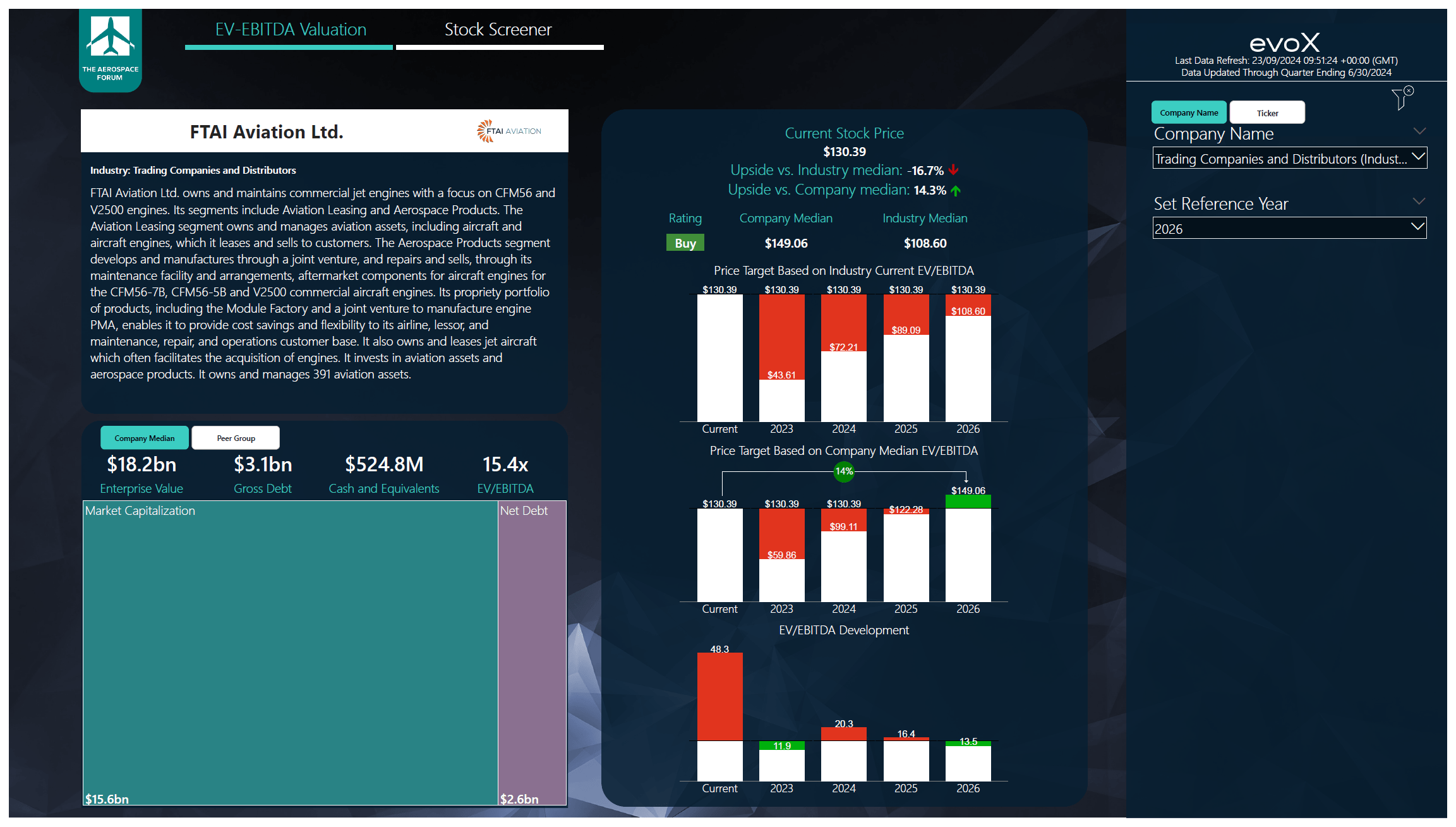Click the $15.6bn market capitalization label

point(107,799)
